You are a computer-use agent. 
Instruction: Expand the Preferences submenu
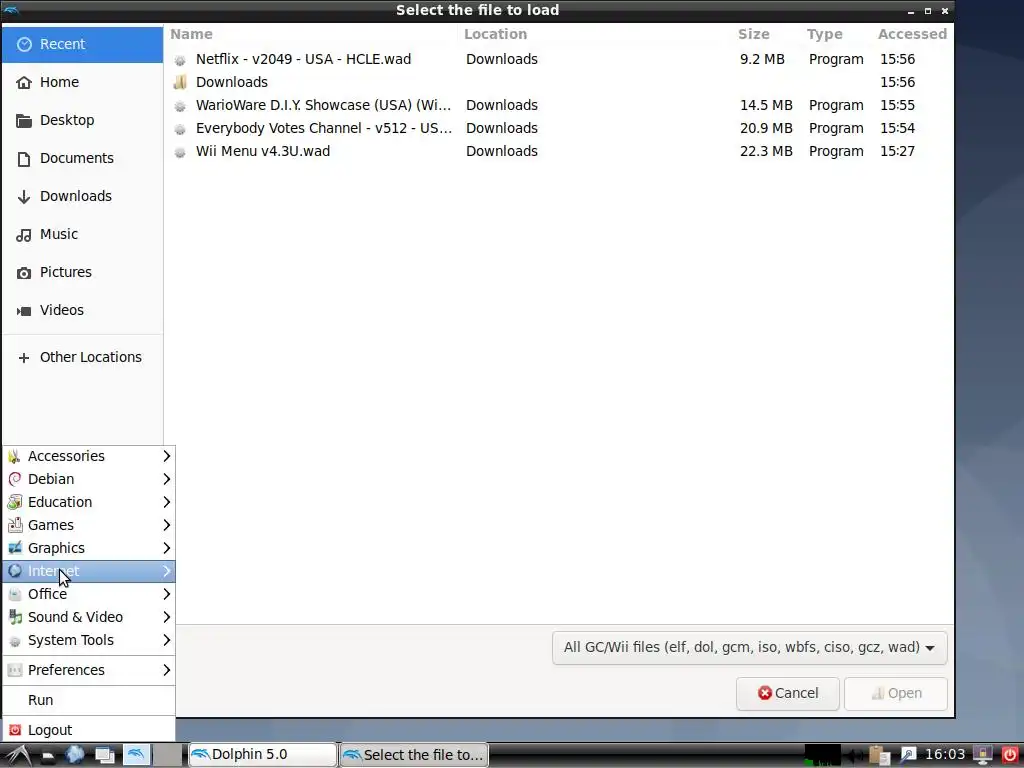(89, 670)
